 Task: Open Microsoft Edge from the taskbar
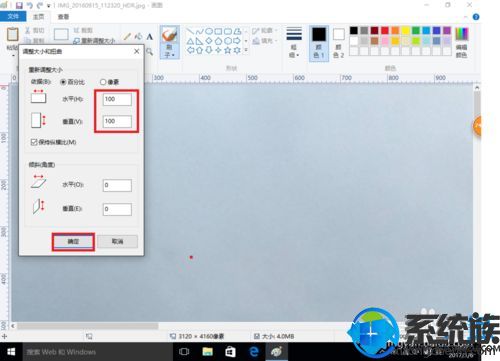click(254, 351)
